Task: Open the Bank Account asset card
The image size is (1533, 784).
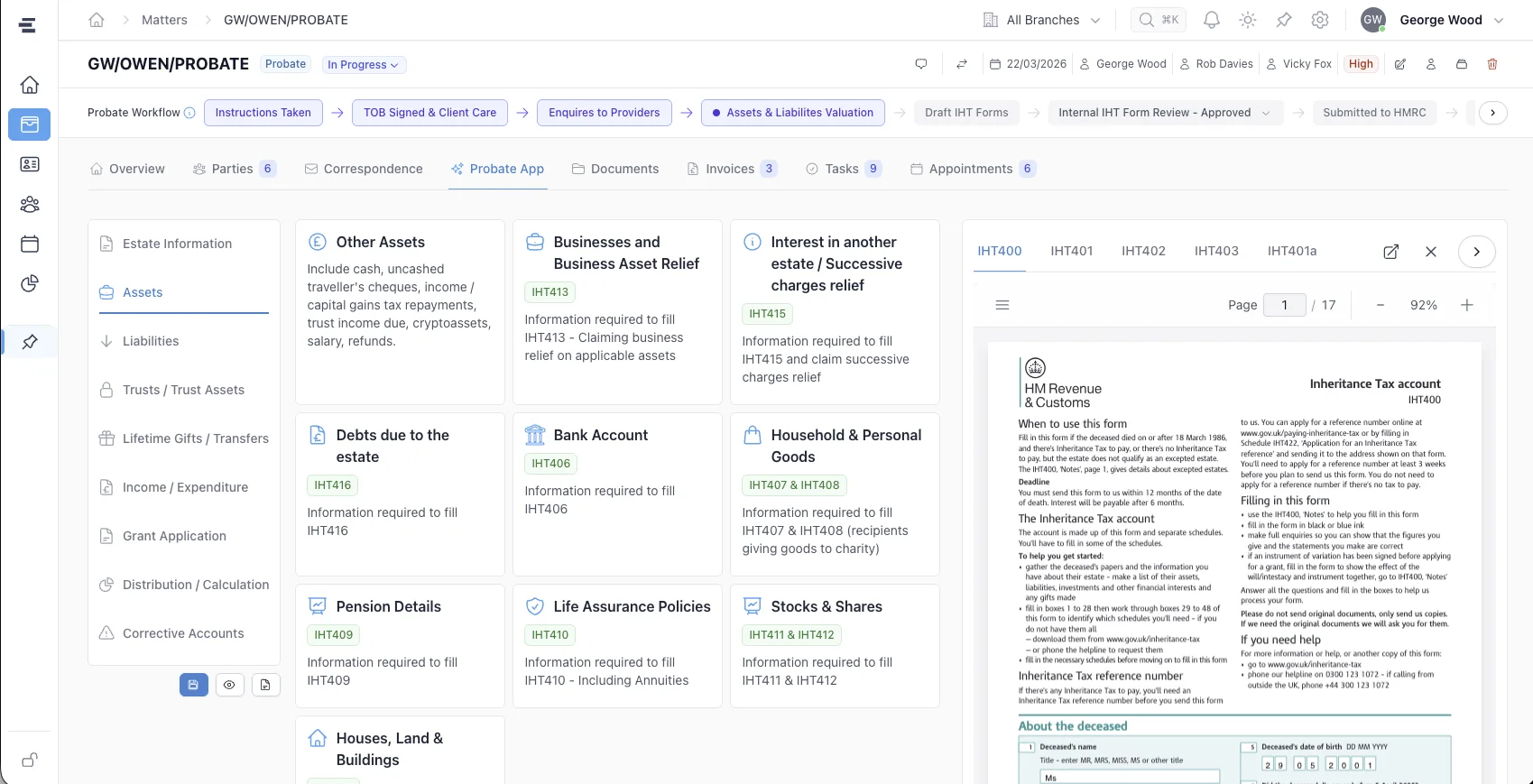Action: coord(618,494)
